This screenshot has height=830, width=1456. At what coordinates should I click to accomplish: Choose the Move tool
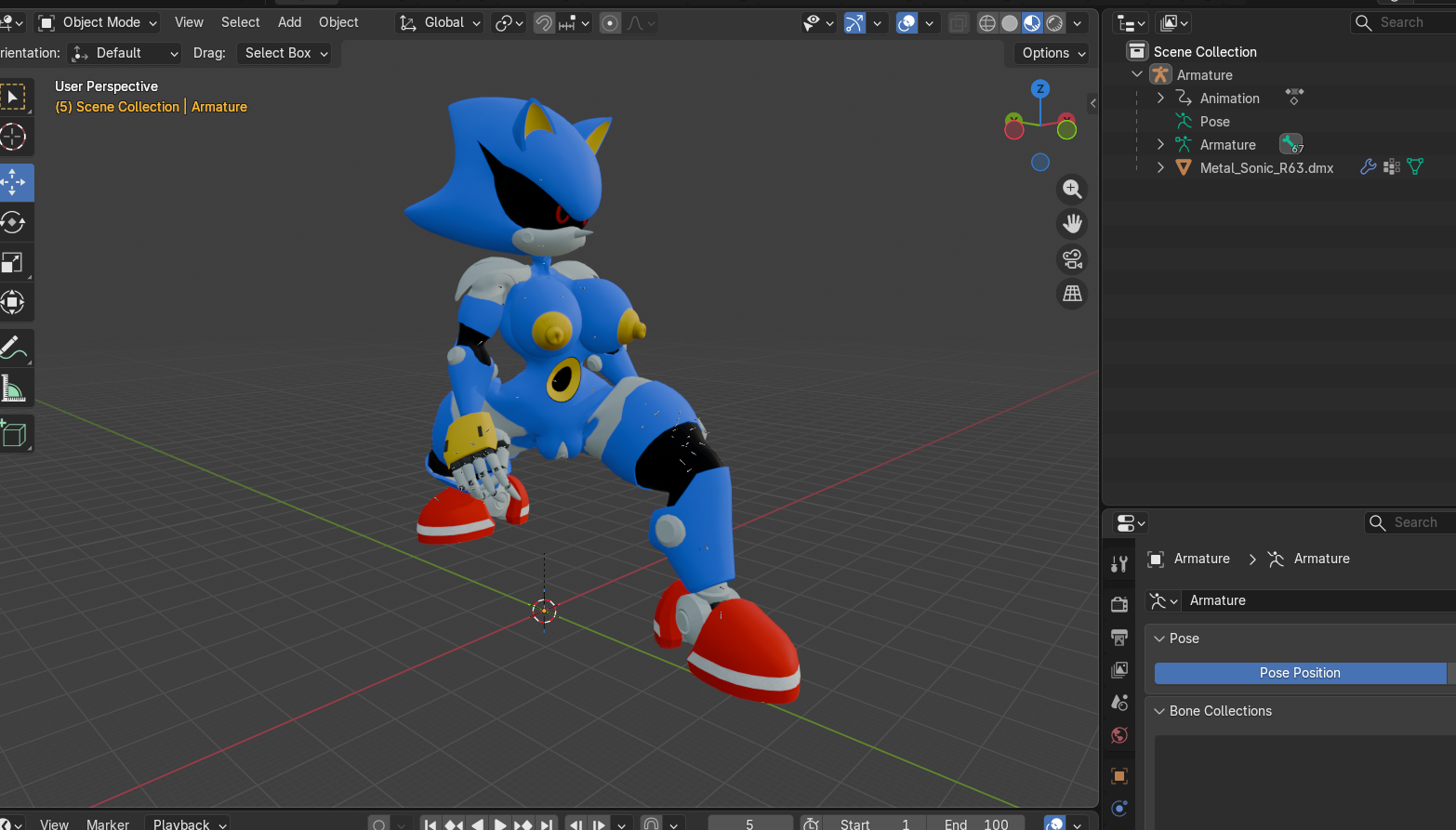click(x=13, y=183)
